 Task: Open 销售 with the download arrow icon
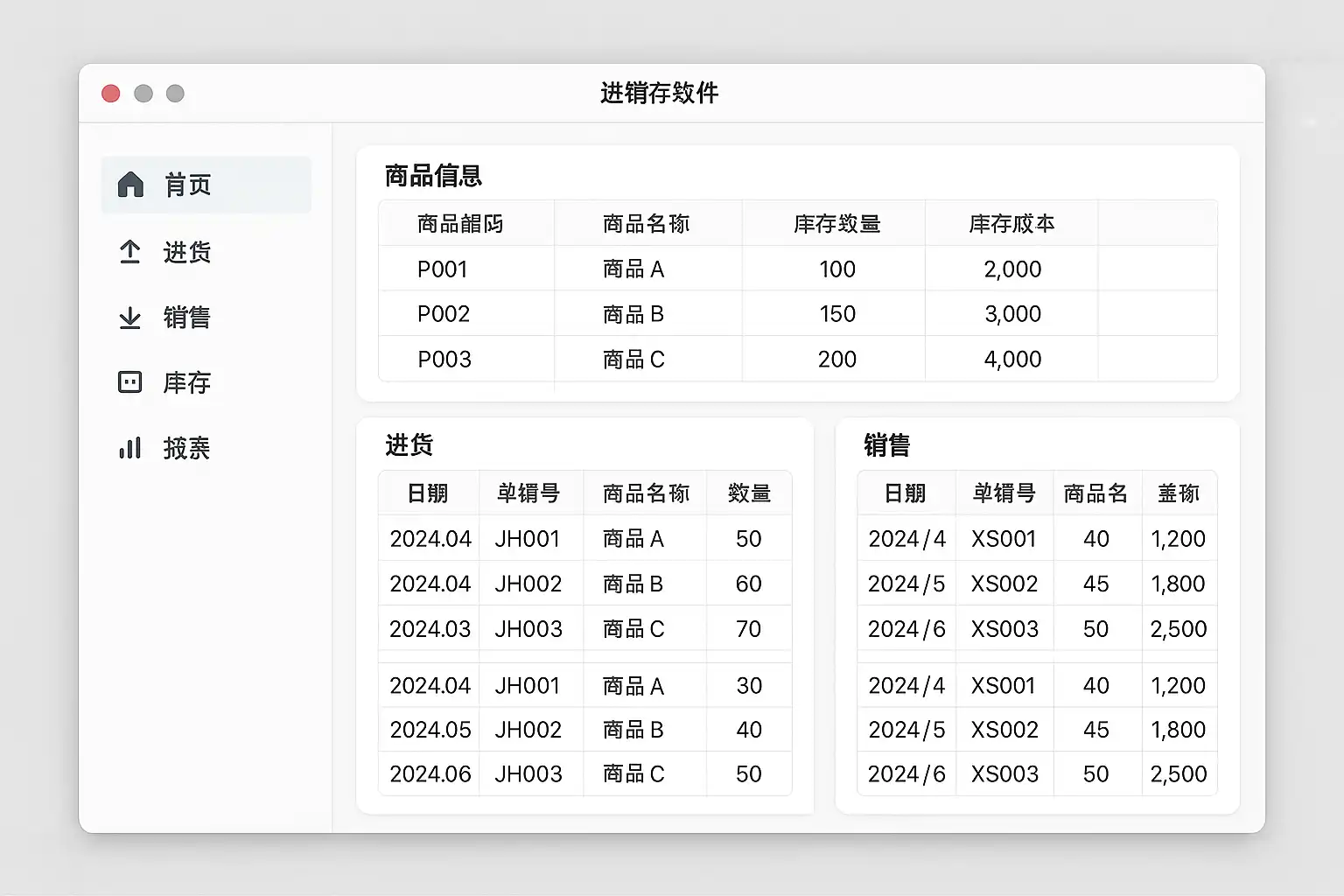pyautogui.click(x=129, y=318)
